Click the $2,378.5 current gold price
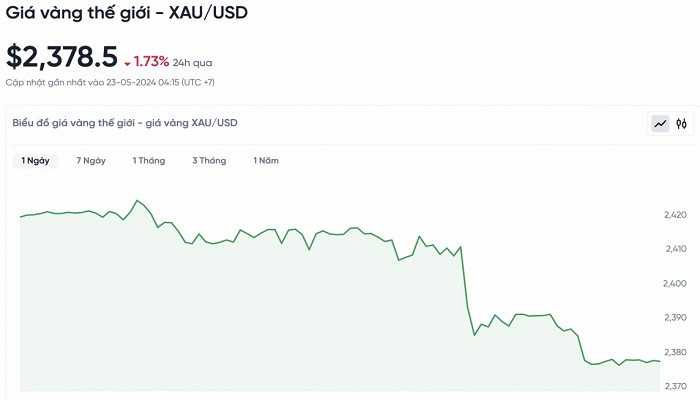The width and height of the screenshot is (700, 400). 62,57
